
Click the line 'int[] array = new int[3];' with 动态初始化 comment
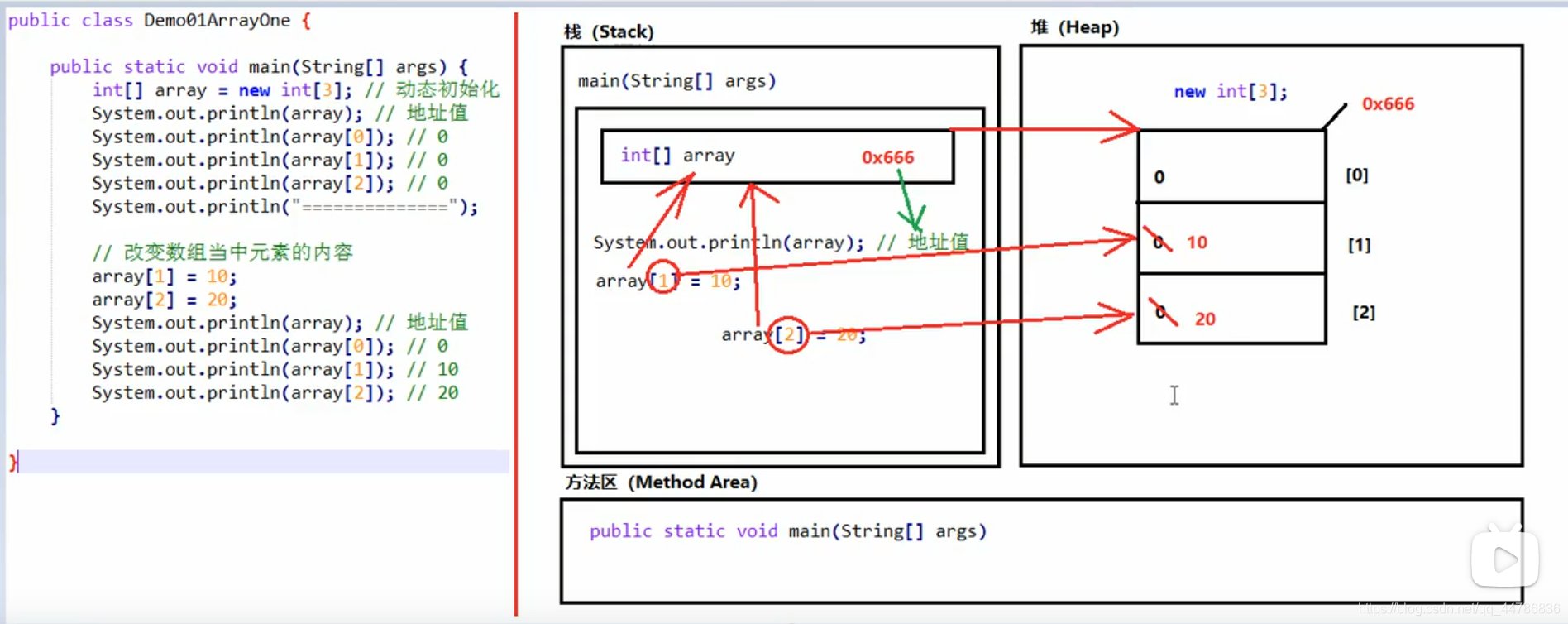[x=295, y=89]
